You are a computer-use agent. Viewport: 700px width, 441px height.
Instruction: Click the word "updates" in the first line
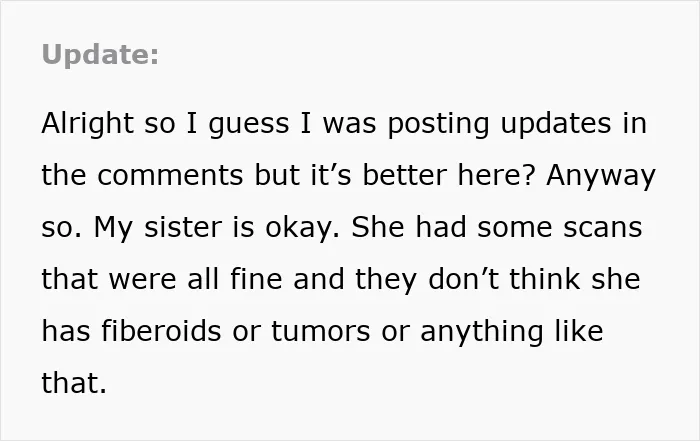pos(556,124)
